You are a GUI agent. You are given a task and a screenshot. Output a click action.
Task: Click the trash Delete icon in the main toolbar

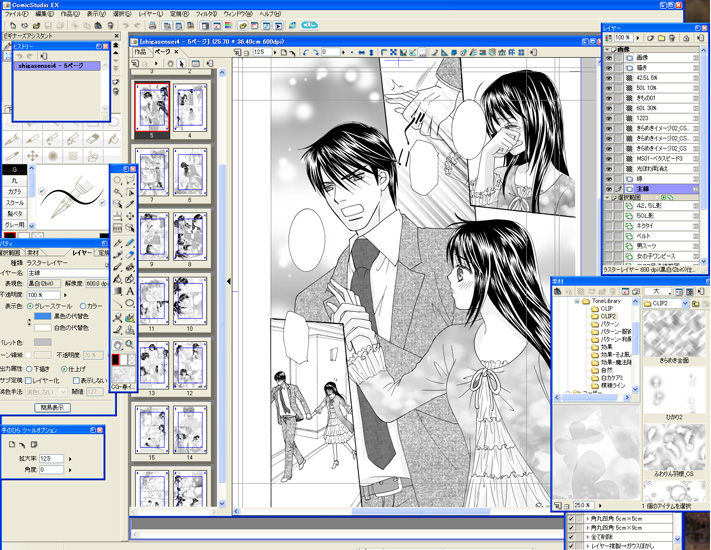tap(110, 25)
